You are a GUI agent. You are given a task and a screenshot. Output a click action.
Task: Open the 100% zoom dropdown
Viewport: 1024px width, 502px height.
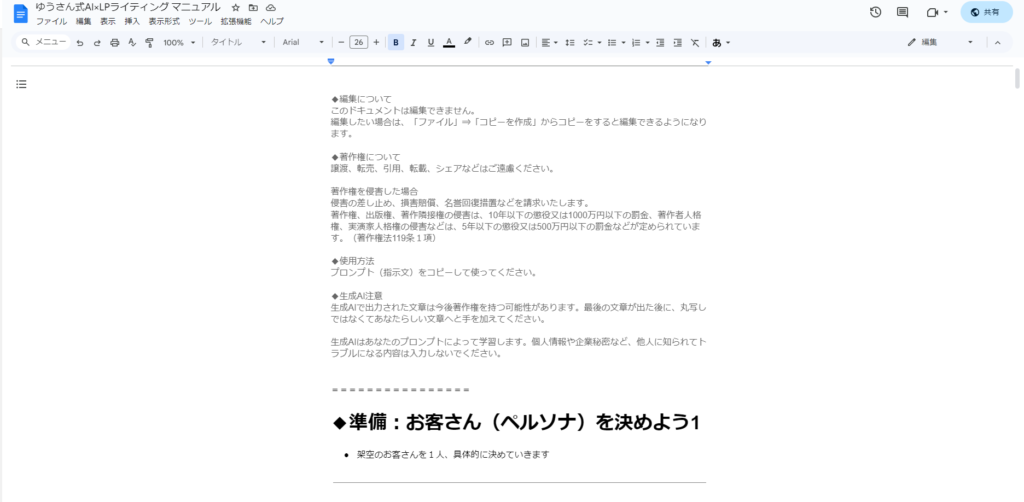coord(179,43)
